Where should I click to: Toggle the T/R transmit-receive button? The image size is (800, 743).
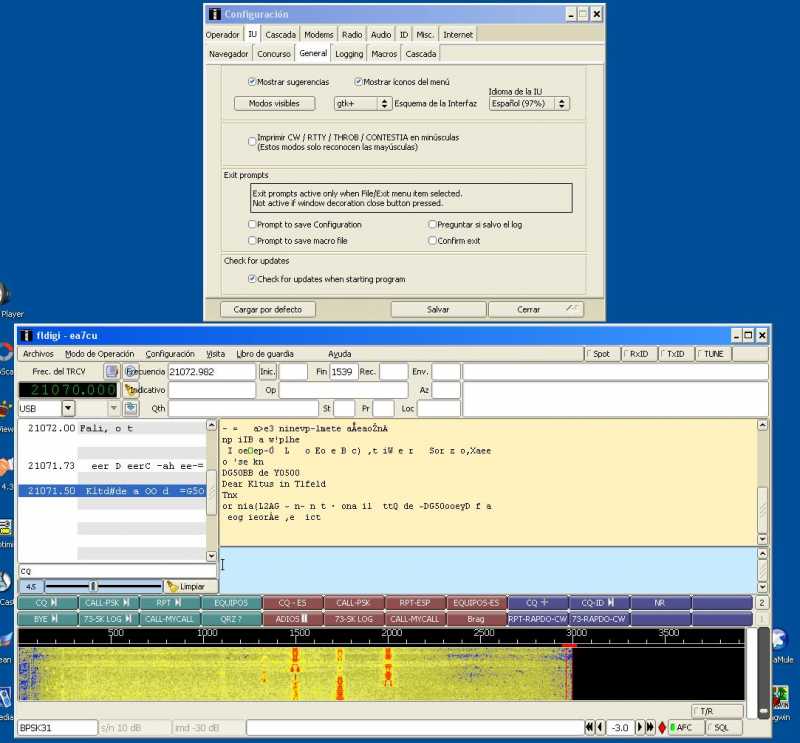point(717,711)
